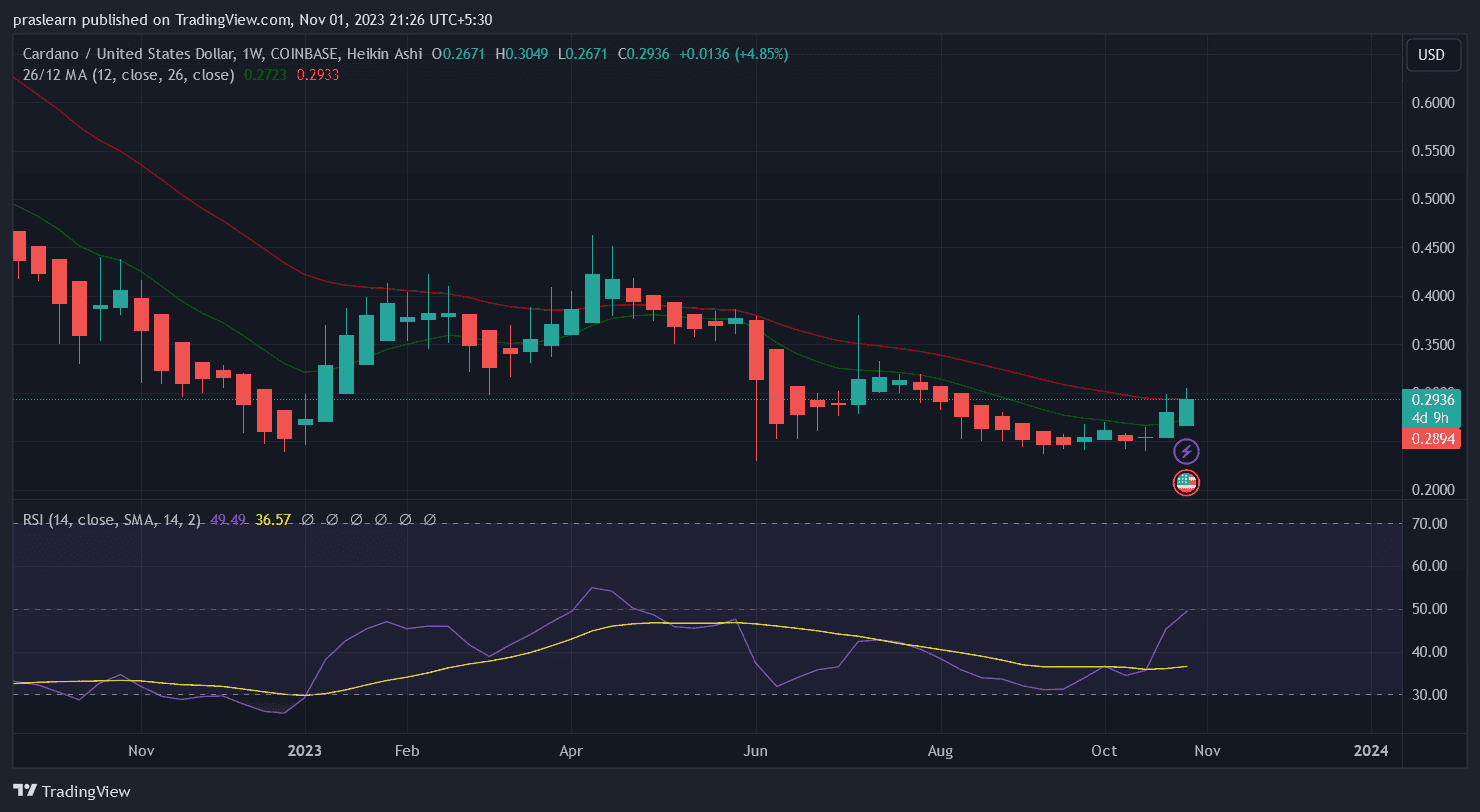Click the US flag economic event icon
This screenshot has width=1480, height=812.
coord(1185,483)
